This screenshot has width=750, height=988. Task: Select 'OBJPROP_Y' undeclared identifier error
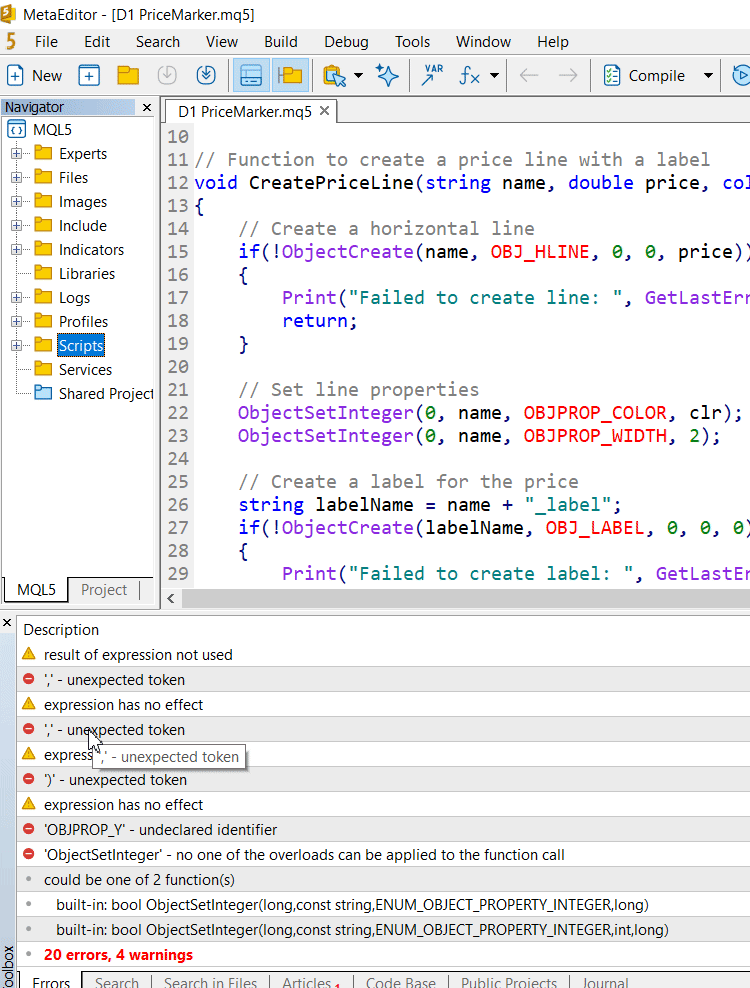pyautogui.click(x=383, y=829)
